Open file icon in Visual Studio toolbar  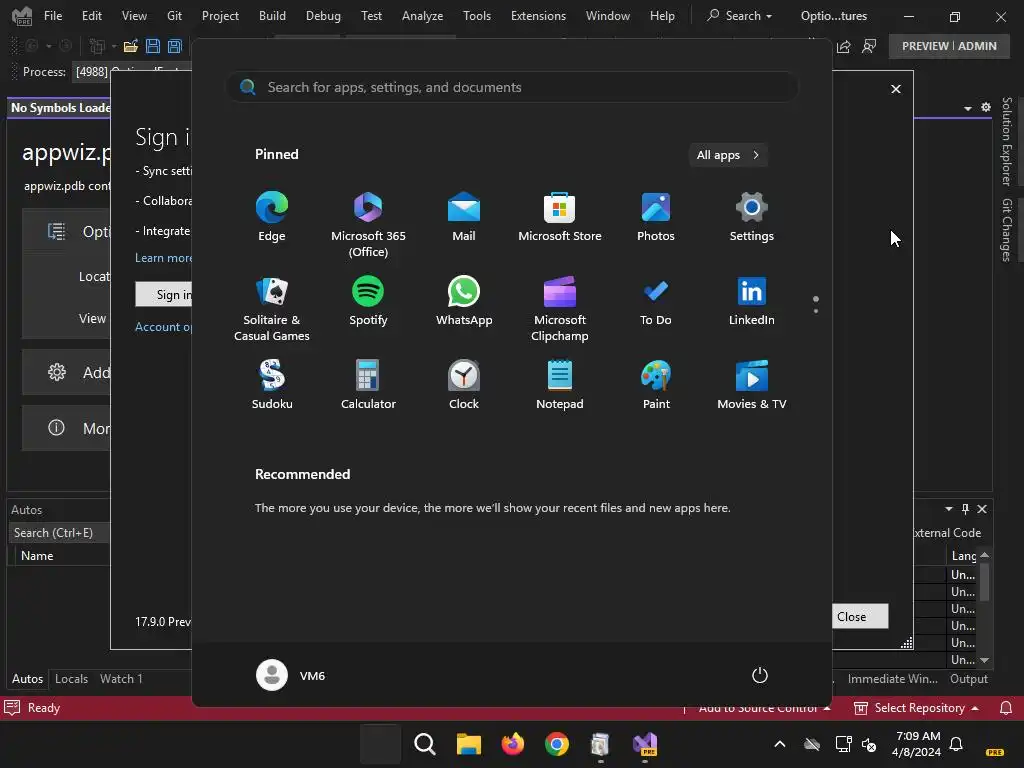[x=131, y=46]
